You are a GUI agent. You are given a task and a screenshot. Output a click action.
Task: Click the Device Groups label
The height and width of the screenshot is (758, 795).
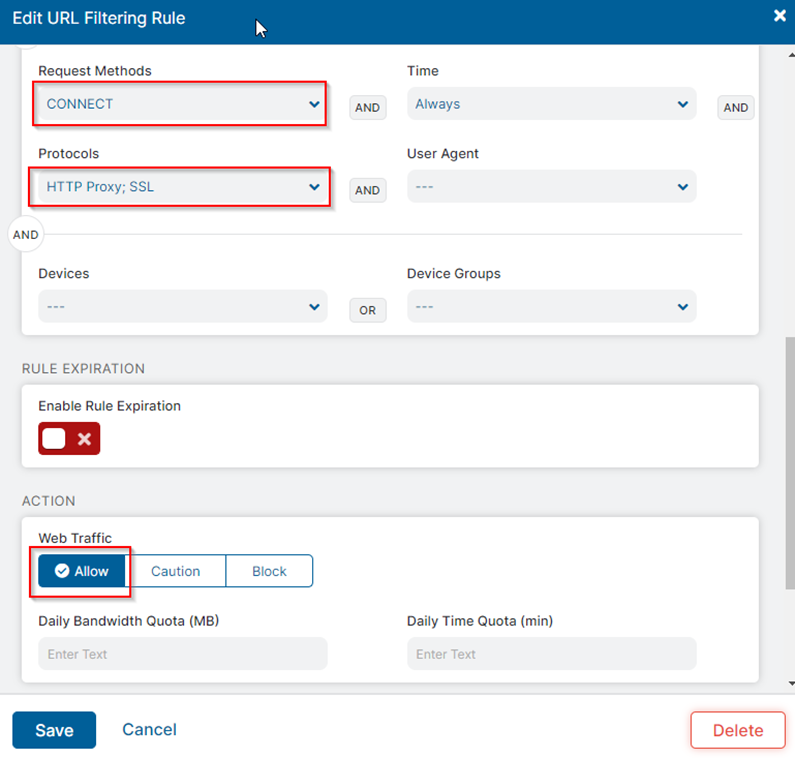point(454,273)
